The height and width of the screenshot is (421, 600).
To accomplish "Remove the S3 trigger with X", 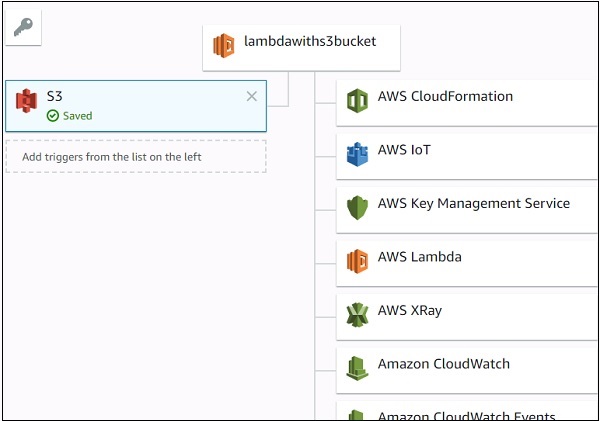I will click(x=252, y=96).
